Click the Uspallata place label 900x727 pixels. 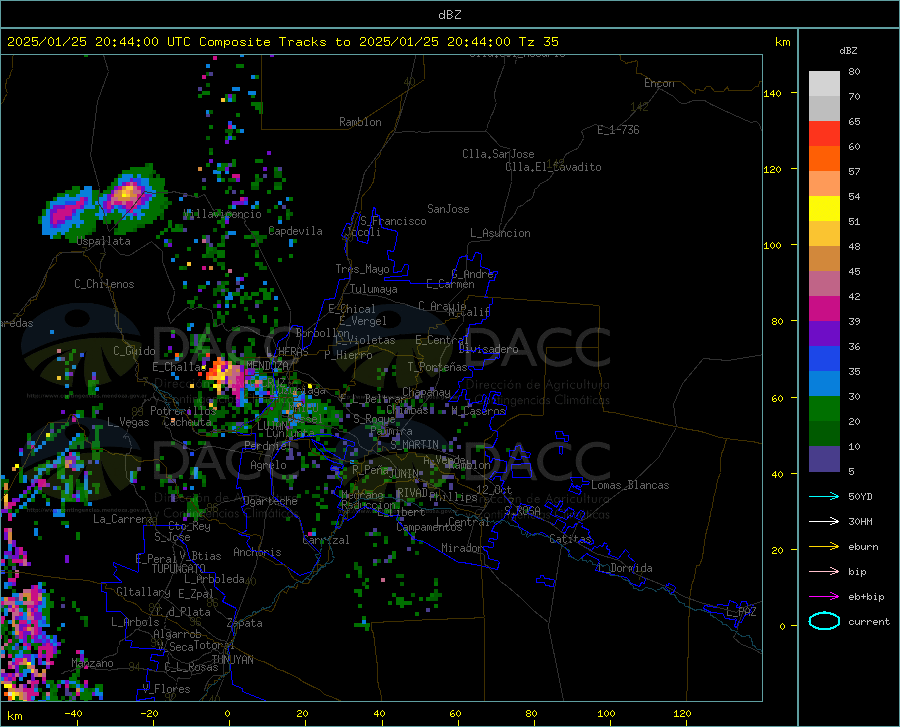coord(103,241)
